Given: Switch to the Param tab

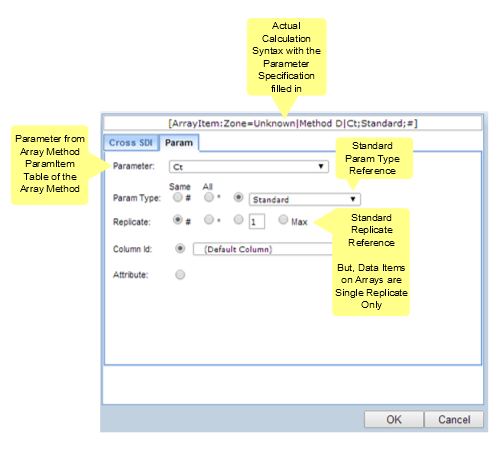Looking at the screenshot, I should coord(179,143).
